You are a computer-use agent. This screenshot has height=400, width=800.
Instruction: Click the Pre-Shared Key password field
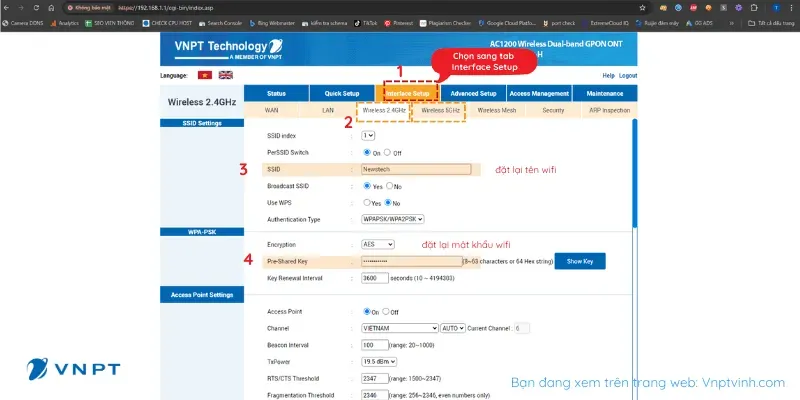coord(412,261)
